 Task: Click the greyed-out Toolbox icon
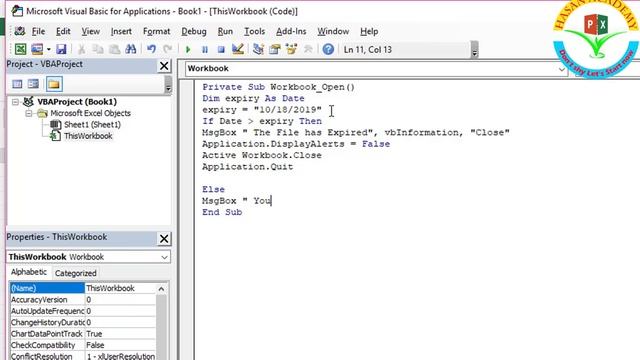coord(308,49)
